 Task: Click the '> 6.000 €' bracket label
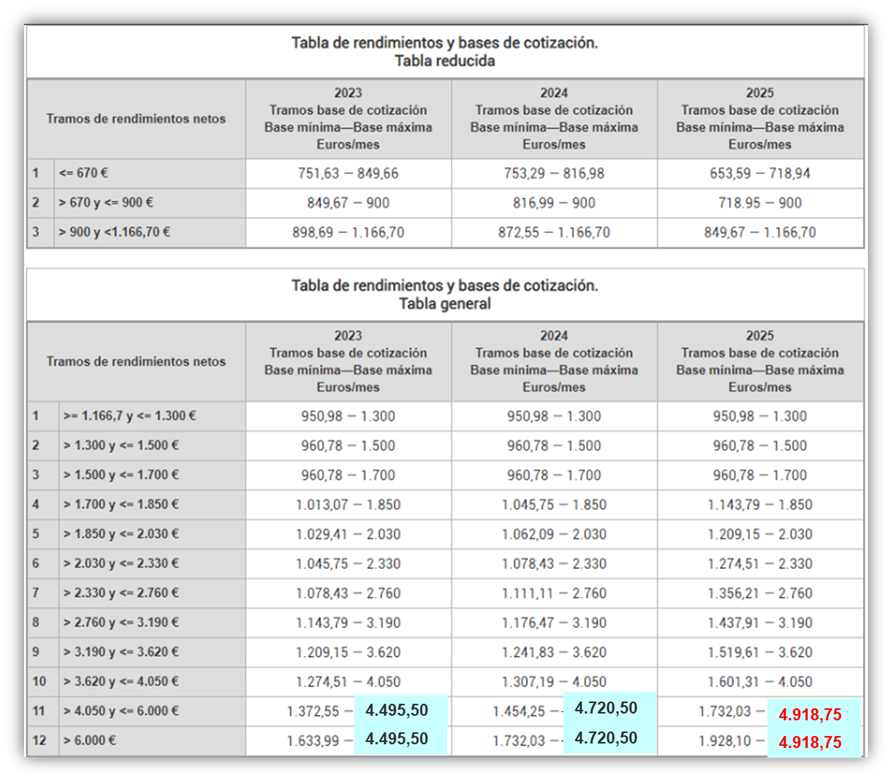click(x=89, y=741)
